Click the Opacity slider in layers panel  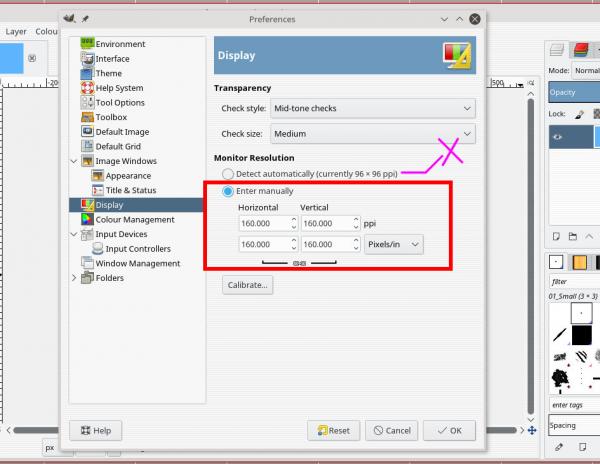pos(574,92)
